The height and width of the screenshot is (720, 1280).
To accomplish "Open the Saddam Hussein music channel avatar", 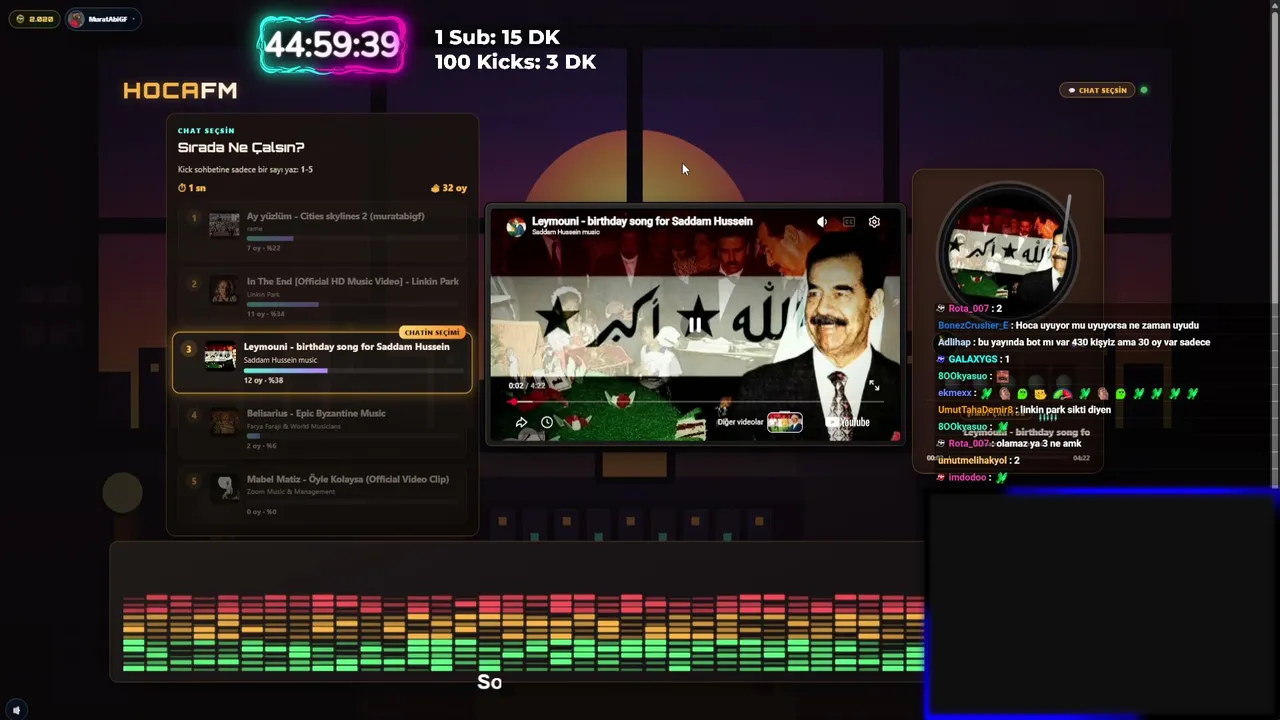I will (x=516, y=226).
